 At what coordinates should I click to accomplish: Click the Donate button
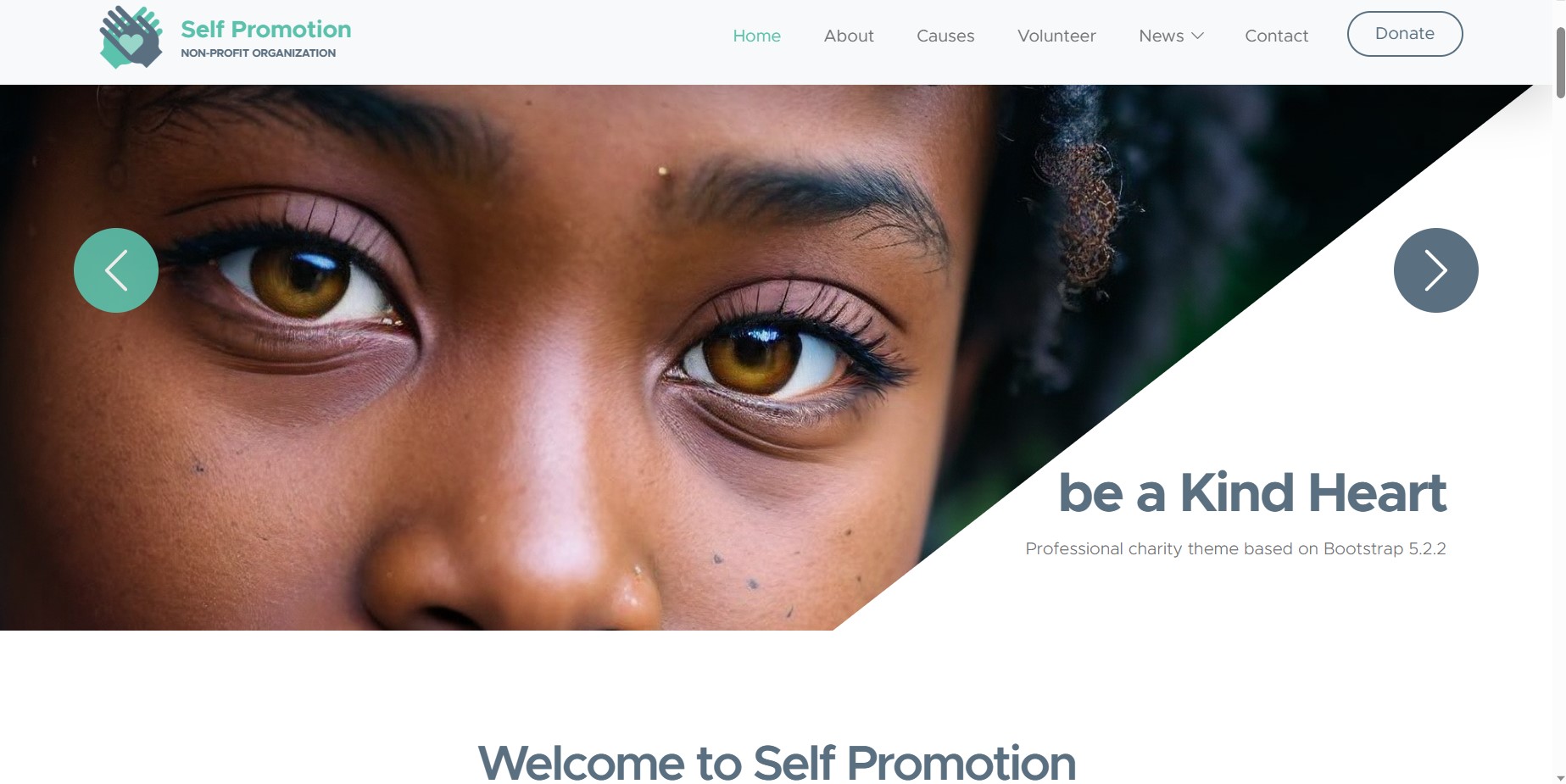tap(1405, 34)
